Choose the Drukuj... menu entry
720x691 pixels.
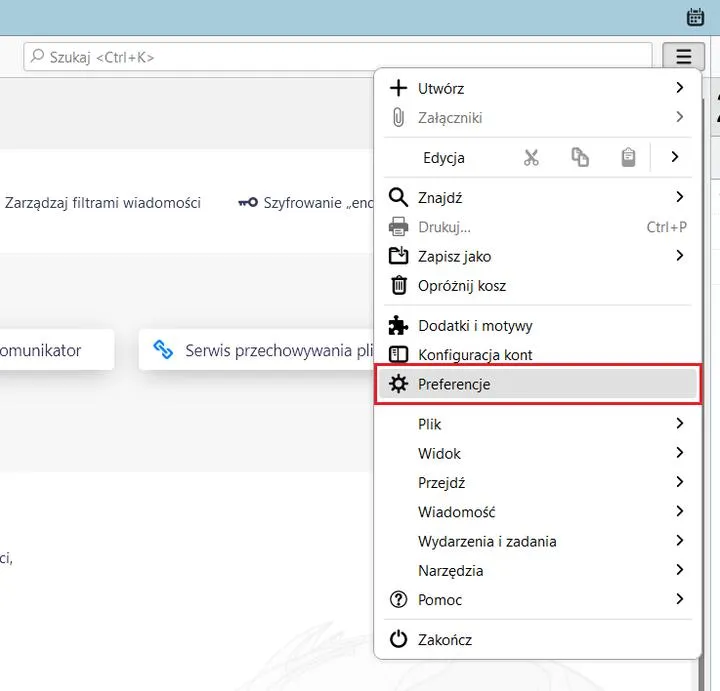click(x=538, y=227)
